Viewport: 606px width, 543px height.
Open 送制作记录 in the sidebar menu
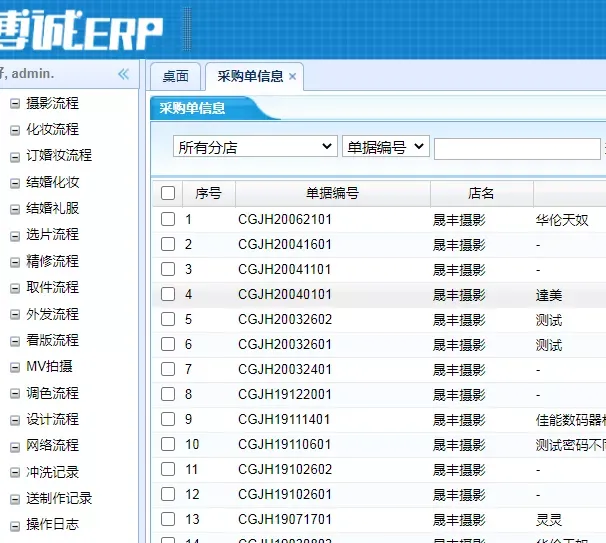point(59,498)
